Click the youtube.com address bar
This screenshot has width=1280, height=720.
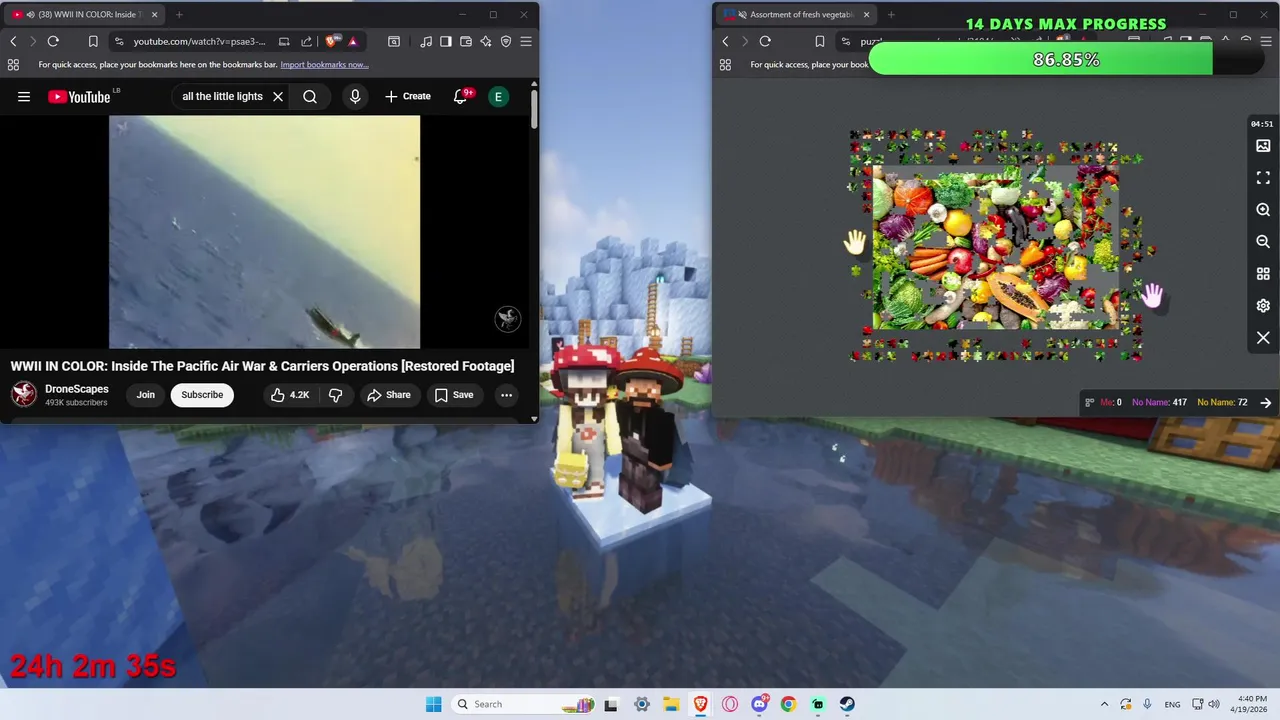click(200, 41)
